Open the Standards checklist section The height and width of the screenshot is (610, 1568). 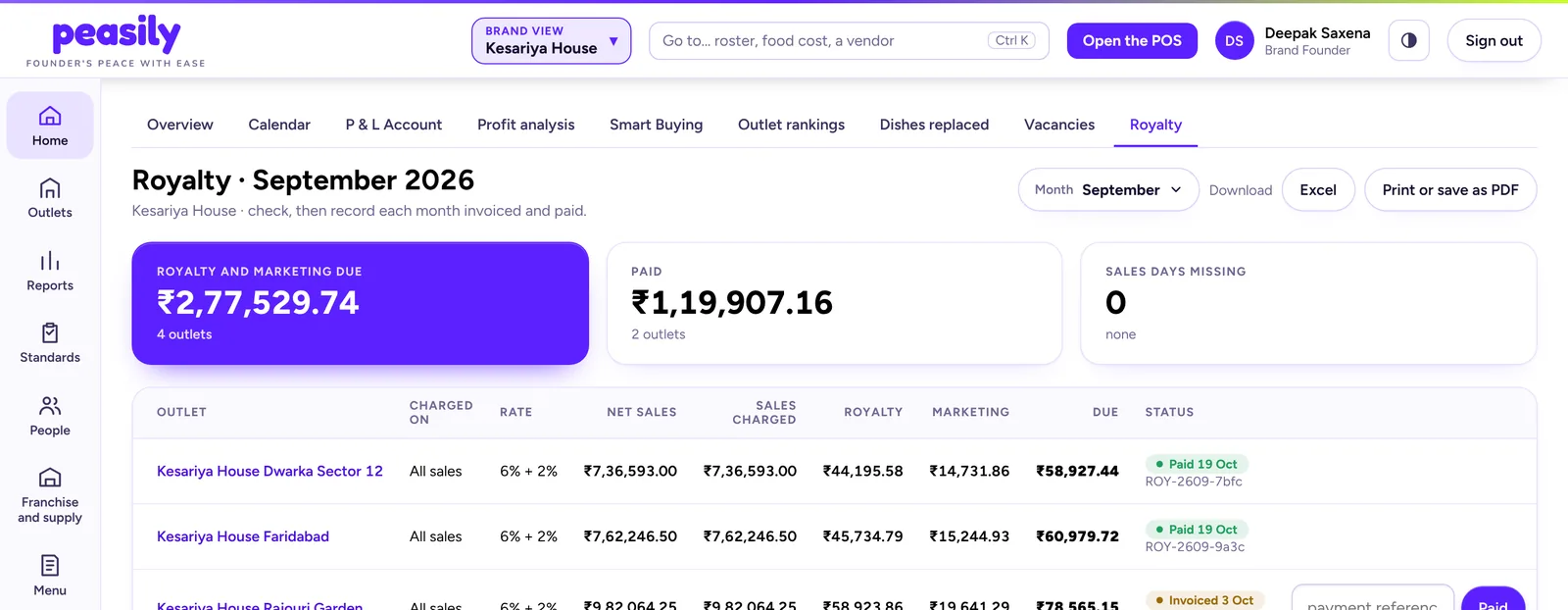coord(50,343)
